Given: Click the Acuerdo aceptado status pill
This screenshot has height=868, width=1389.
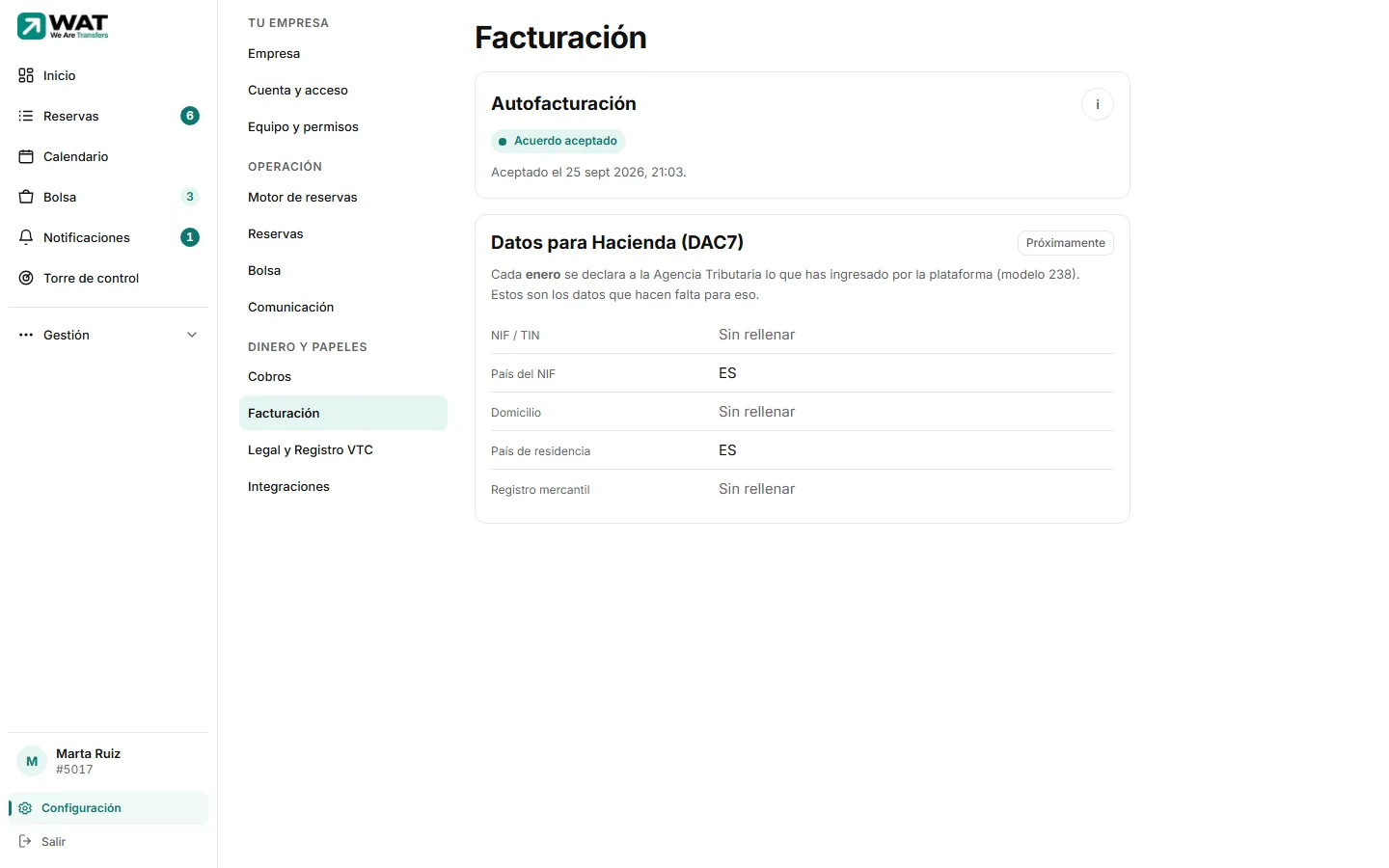Looking at the screenshot, I should (x=558, y=141).
